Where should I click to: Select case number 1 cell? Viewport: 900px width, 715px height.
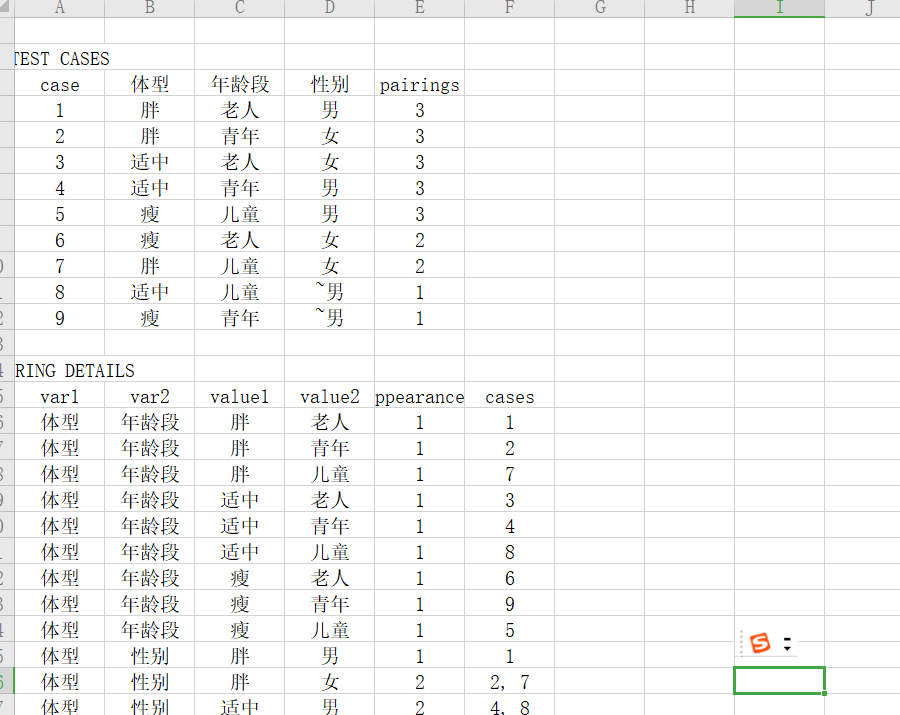click(x=60, y=110)
